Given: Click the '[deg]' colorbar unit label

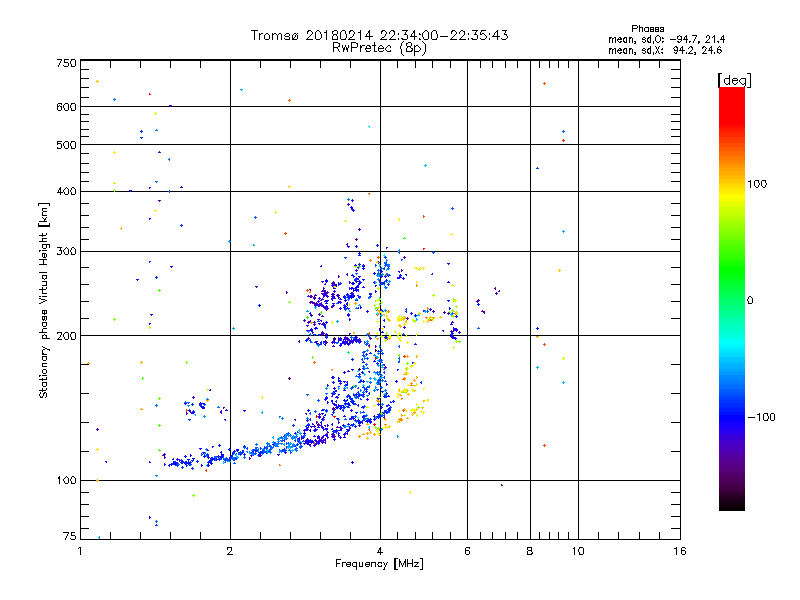Looking at the screenshot, I should point(734,80).
